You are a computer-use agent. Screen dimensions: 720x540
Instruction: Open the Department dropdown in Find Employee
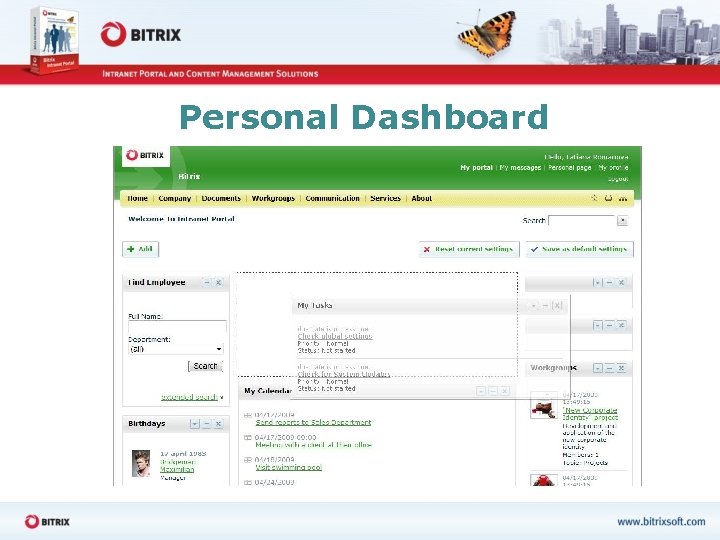(176, 349)
